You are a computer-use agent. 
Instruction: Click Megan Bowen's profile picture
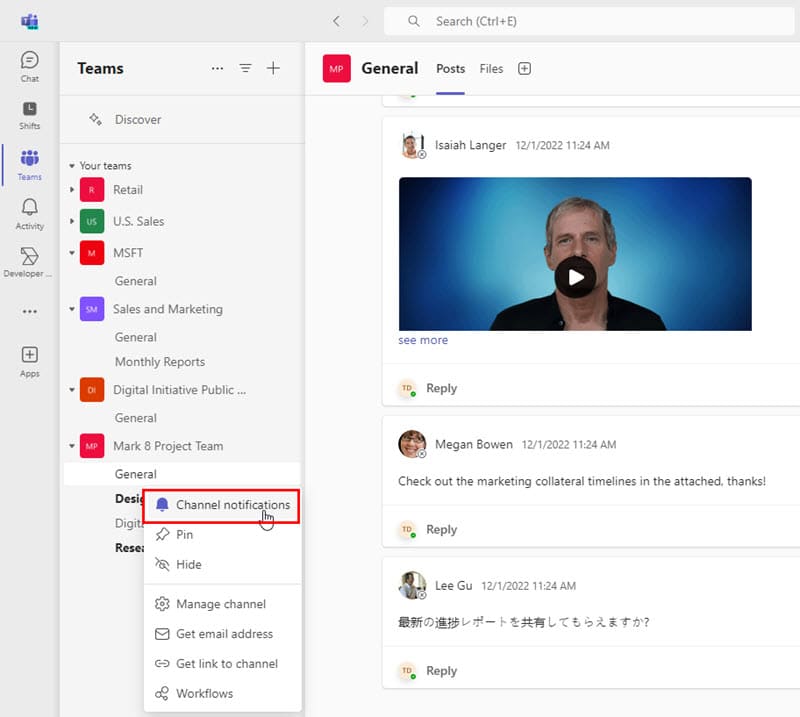[x=412, y=444]
